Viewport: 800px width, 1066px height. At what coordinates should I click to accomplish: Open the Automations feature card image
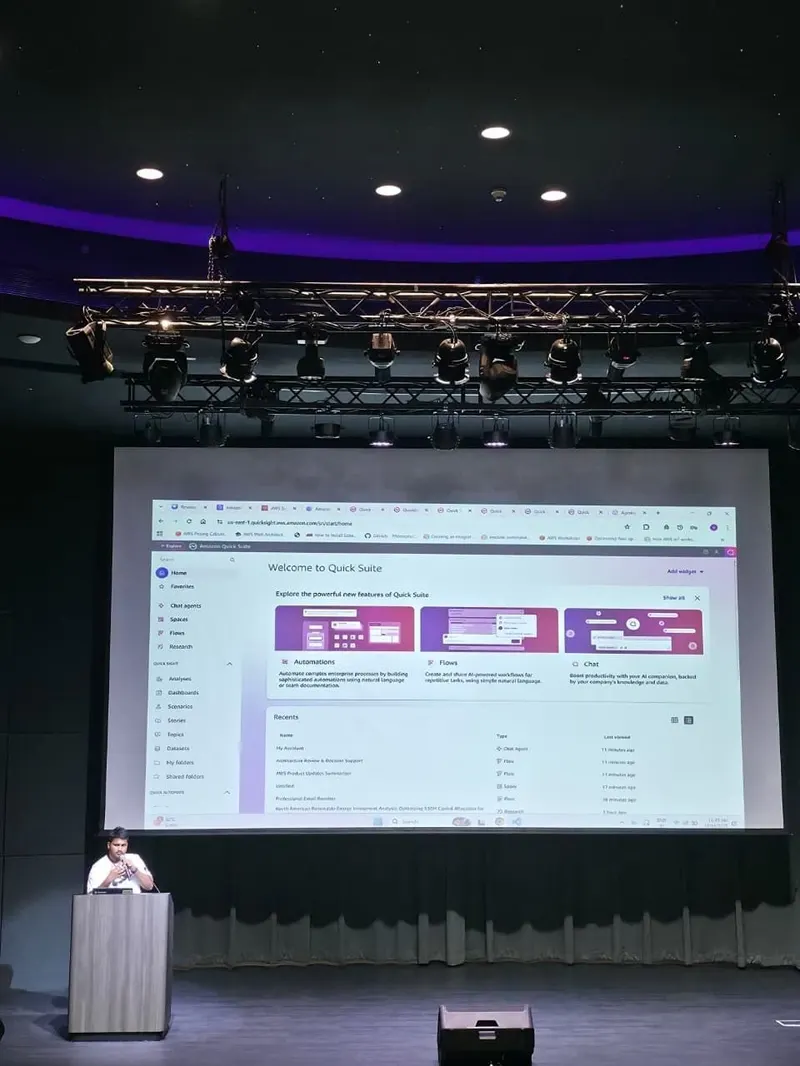pyautogui.click(x=345, y=628)
